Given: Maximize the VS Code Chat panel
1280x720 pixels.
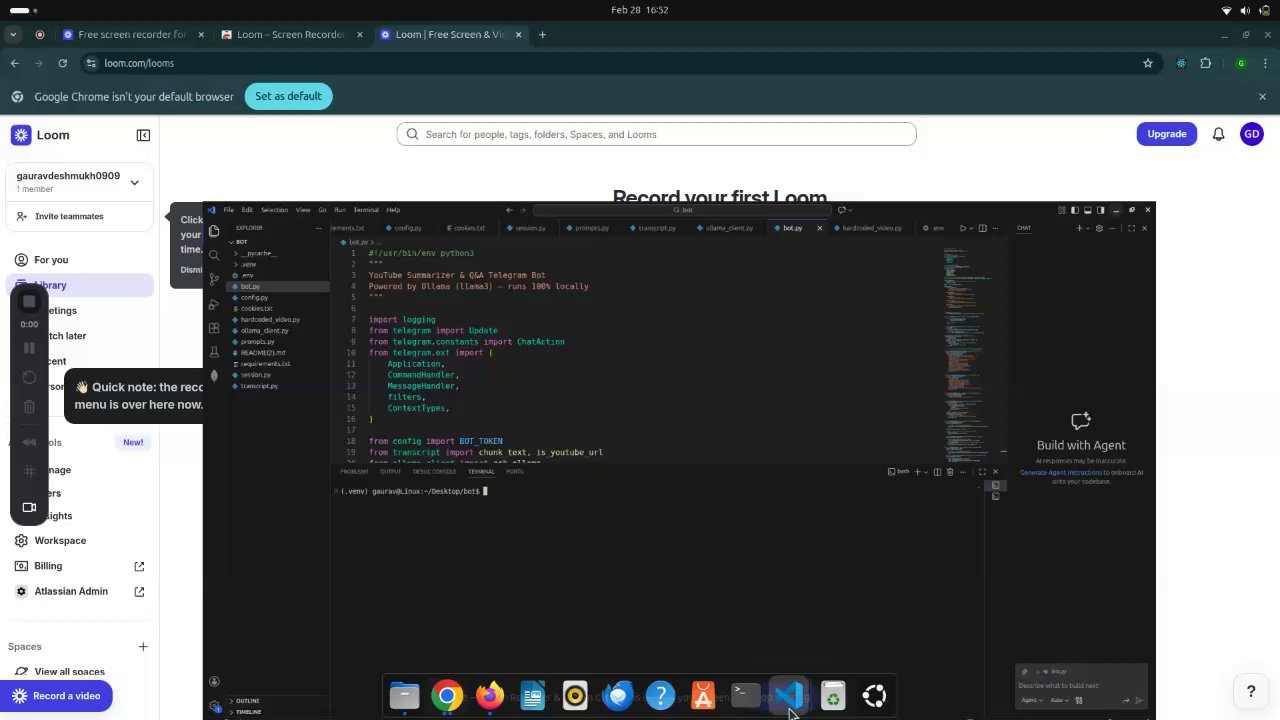Looking at the screenshot, I should [1131, 228].
